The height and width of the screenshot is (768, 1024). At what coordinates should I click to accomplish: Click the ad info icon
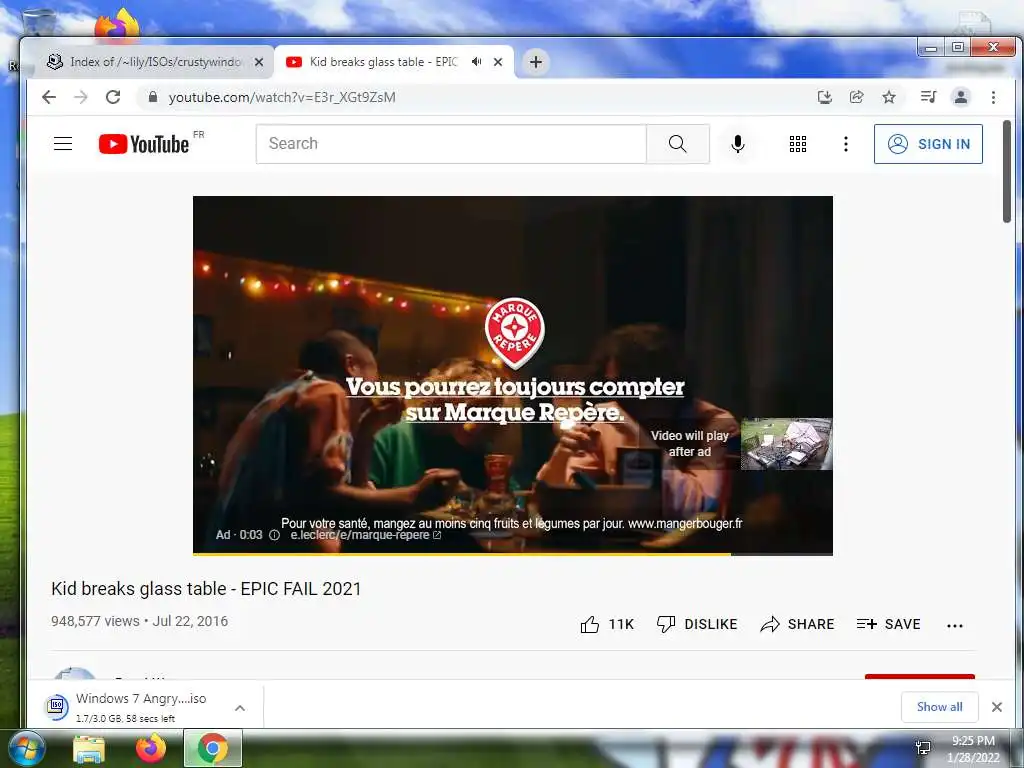pos(274,535)
